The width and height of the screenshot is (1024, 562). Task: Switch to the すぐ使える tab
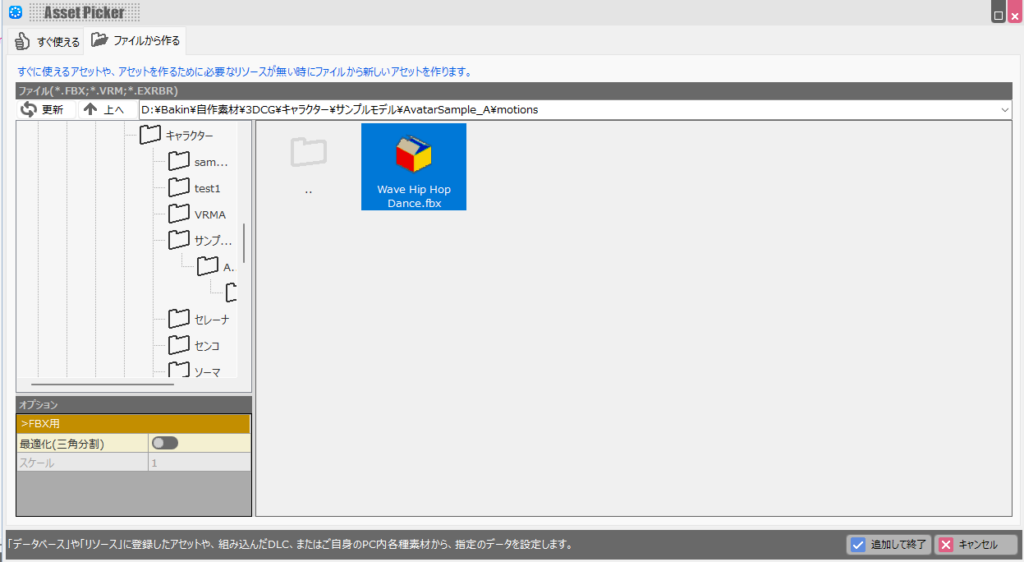click(46, 42)
